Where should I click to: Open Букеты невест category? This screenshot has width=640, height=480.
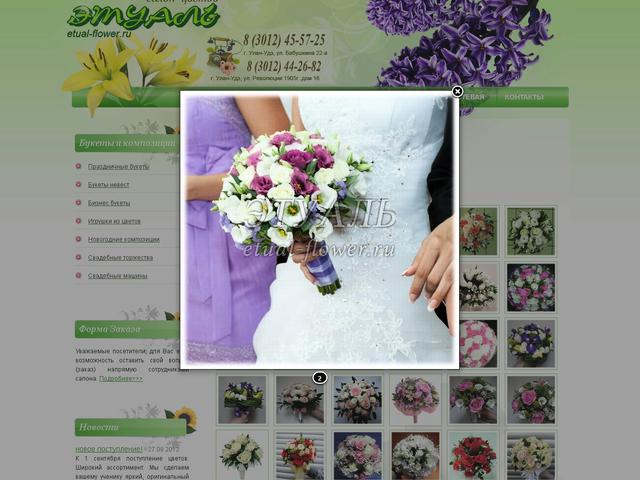coord(109,185)
